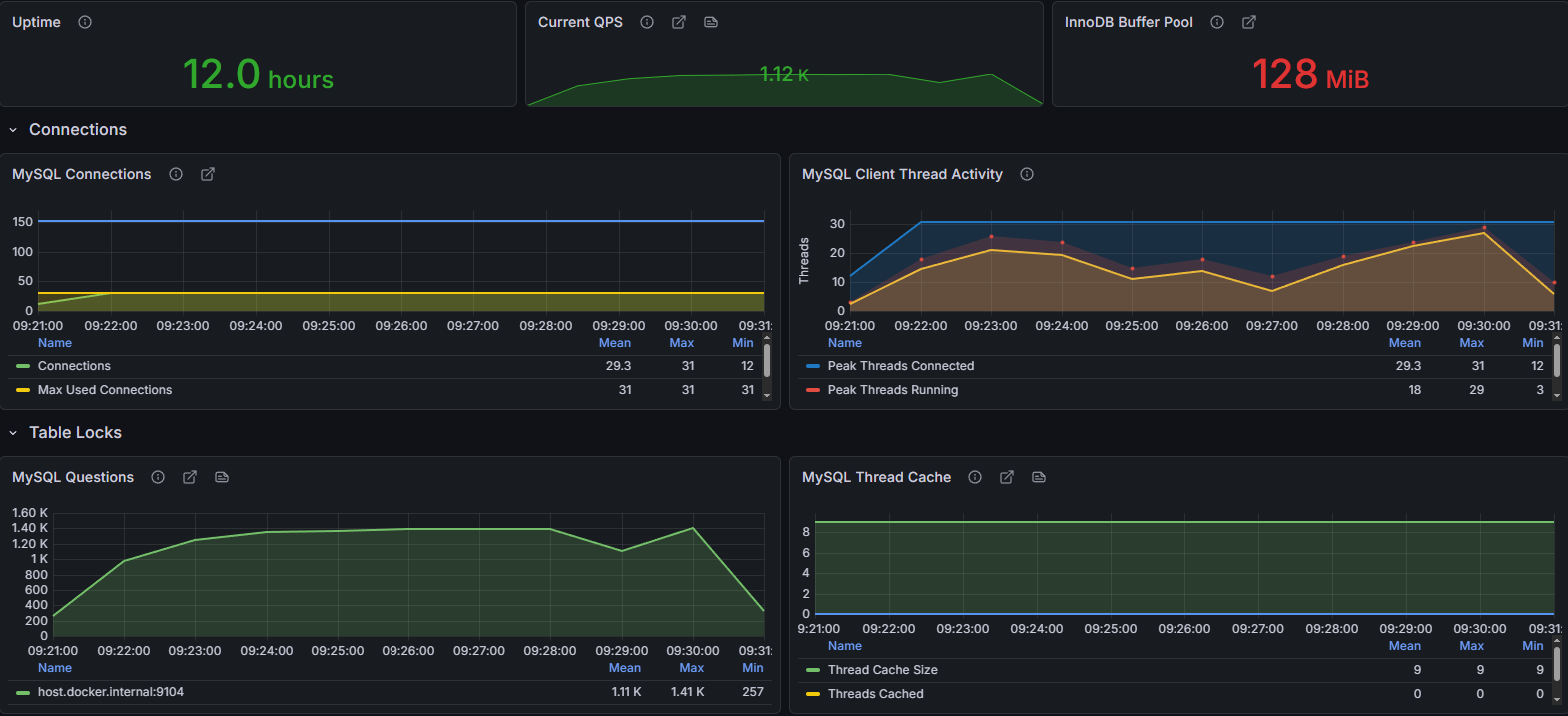Open MySQL Connections panel external link icon
This screenshot has height=716, width=1568.
pyautogui.click(x=208, y=174)
